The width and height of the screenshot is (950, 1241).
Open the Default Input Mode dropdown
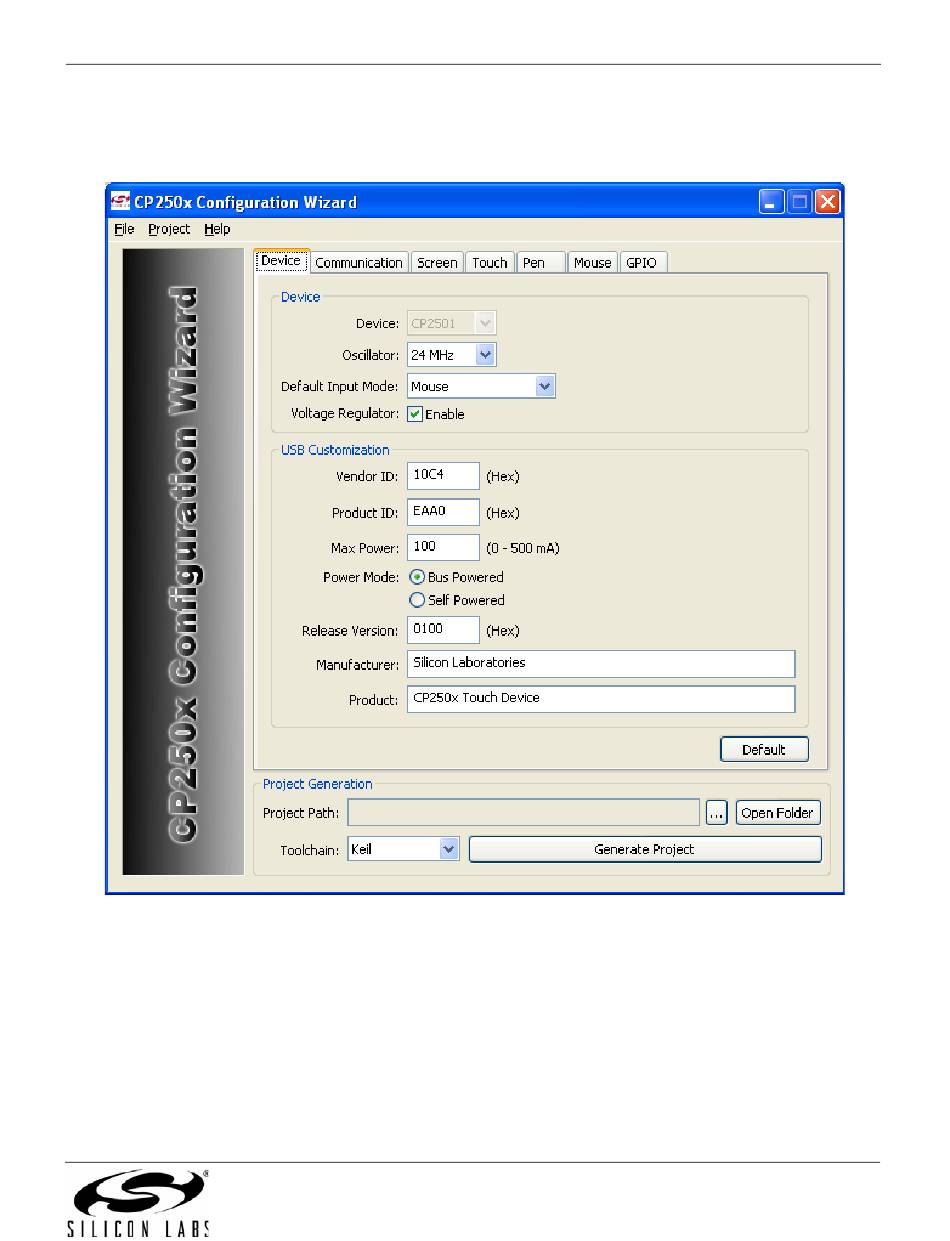tap(481, 386)
